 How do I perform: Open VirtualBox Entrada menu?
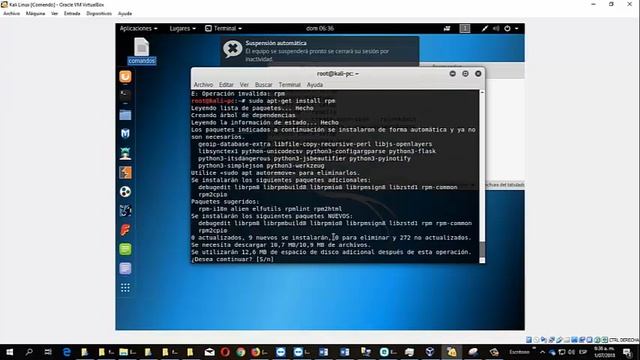72,13
